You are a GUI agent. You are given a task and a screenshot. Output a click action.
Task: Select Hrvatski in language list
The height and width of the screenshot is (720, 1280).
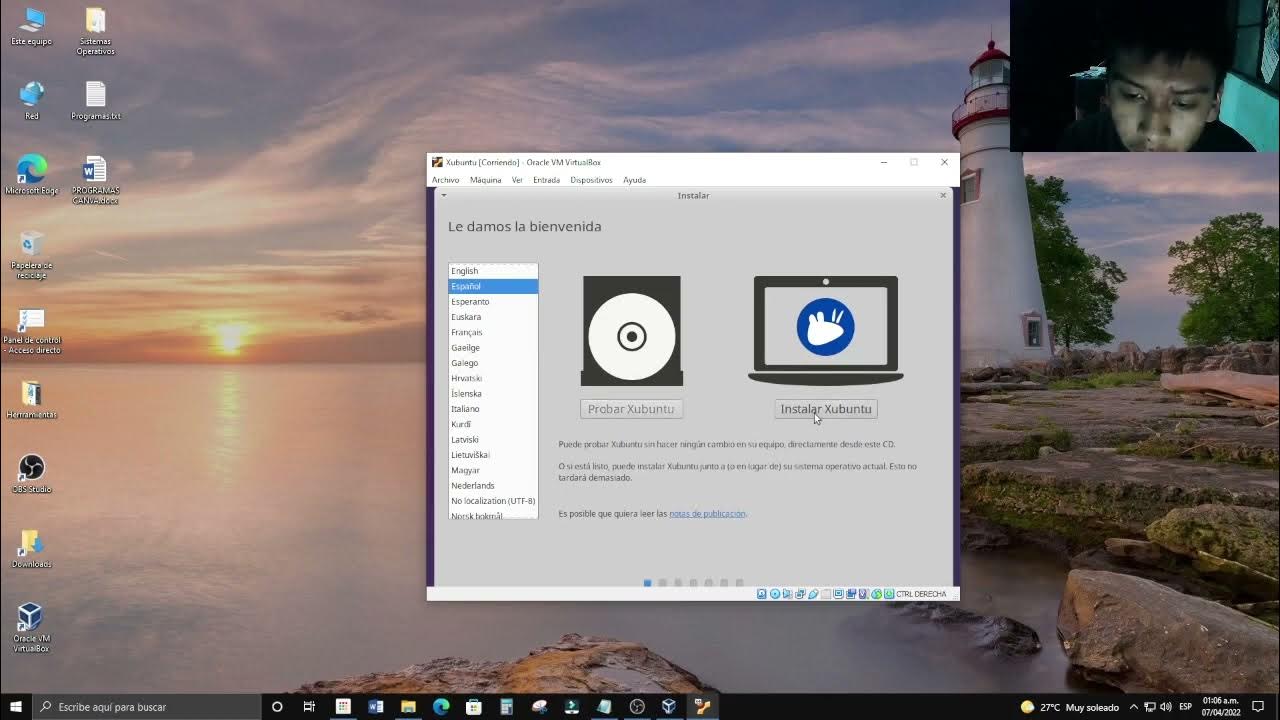[493, 378]
